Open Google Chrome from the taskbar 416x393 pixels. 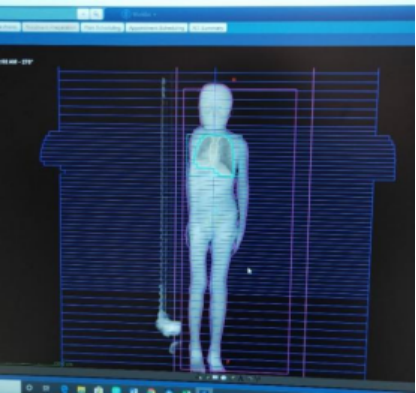(151, 390)
